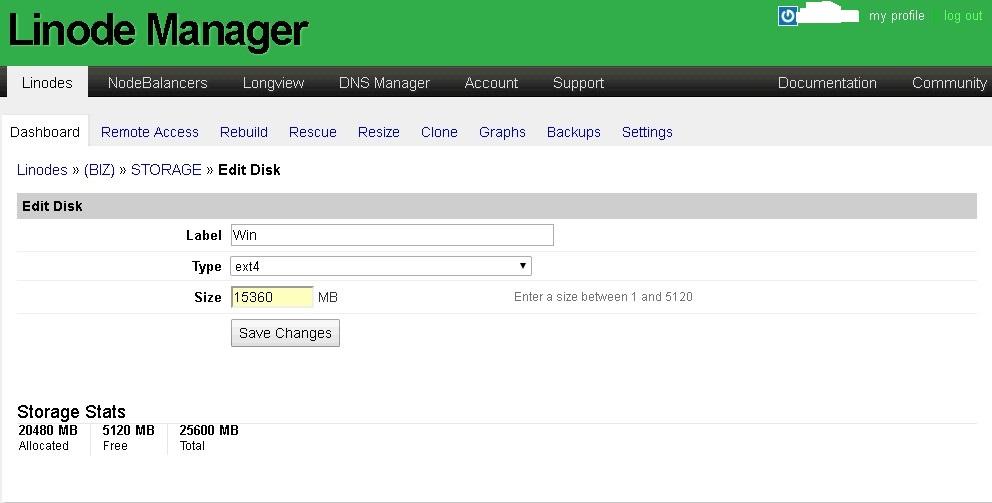
Task: Open the Clone subtab
Action: 439,132
